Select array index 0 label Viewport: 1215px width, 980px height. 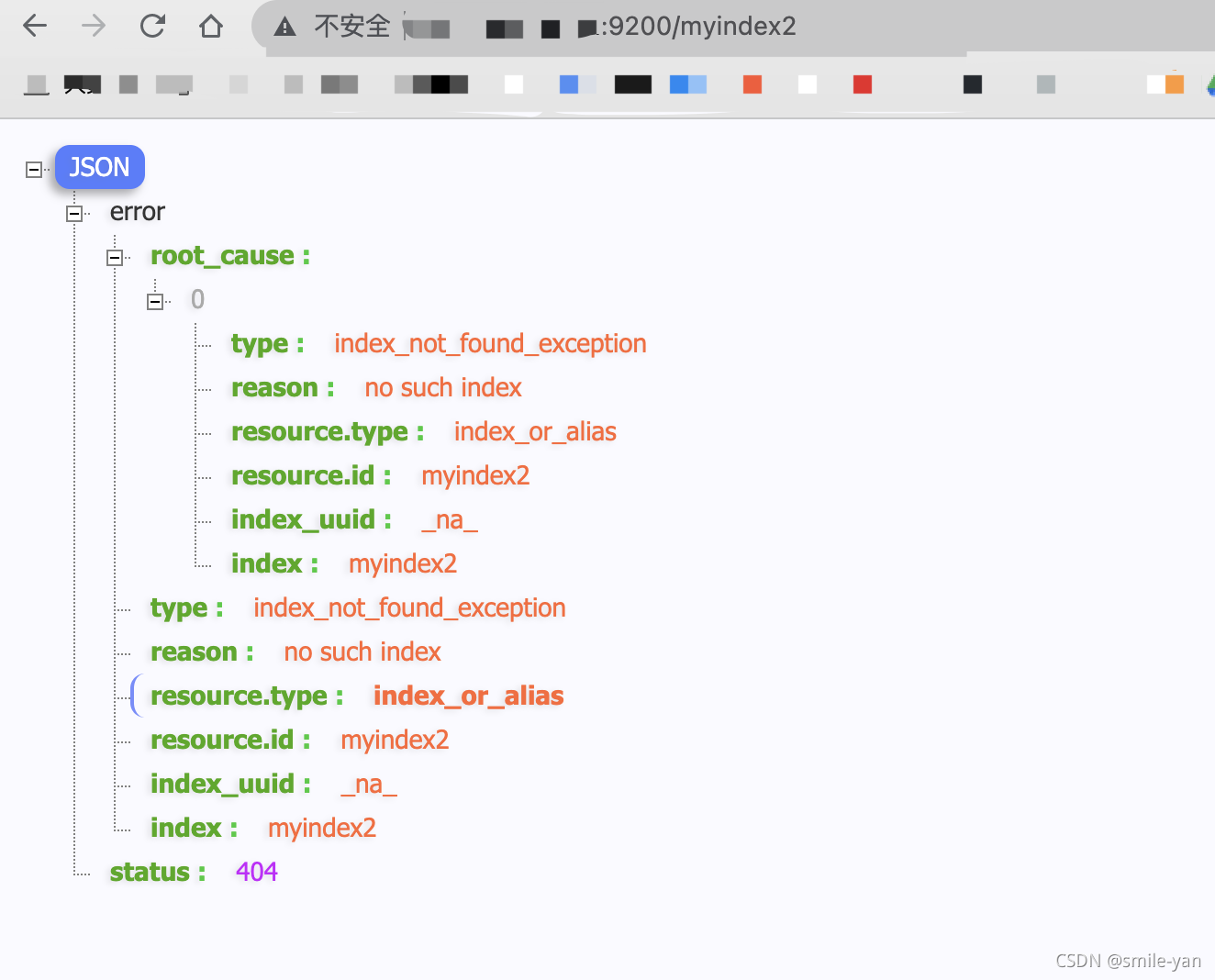coord(197,299)
